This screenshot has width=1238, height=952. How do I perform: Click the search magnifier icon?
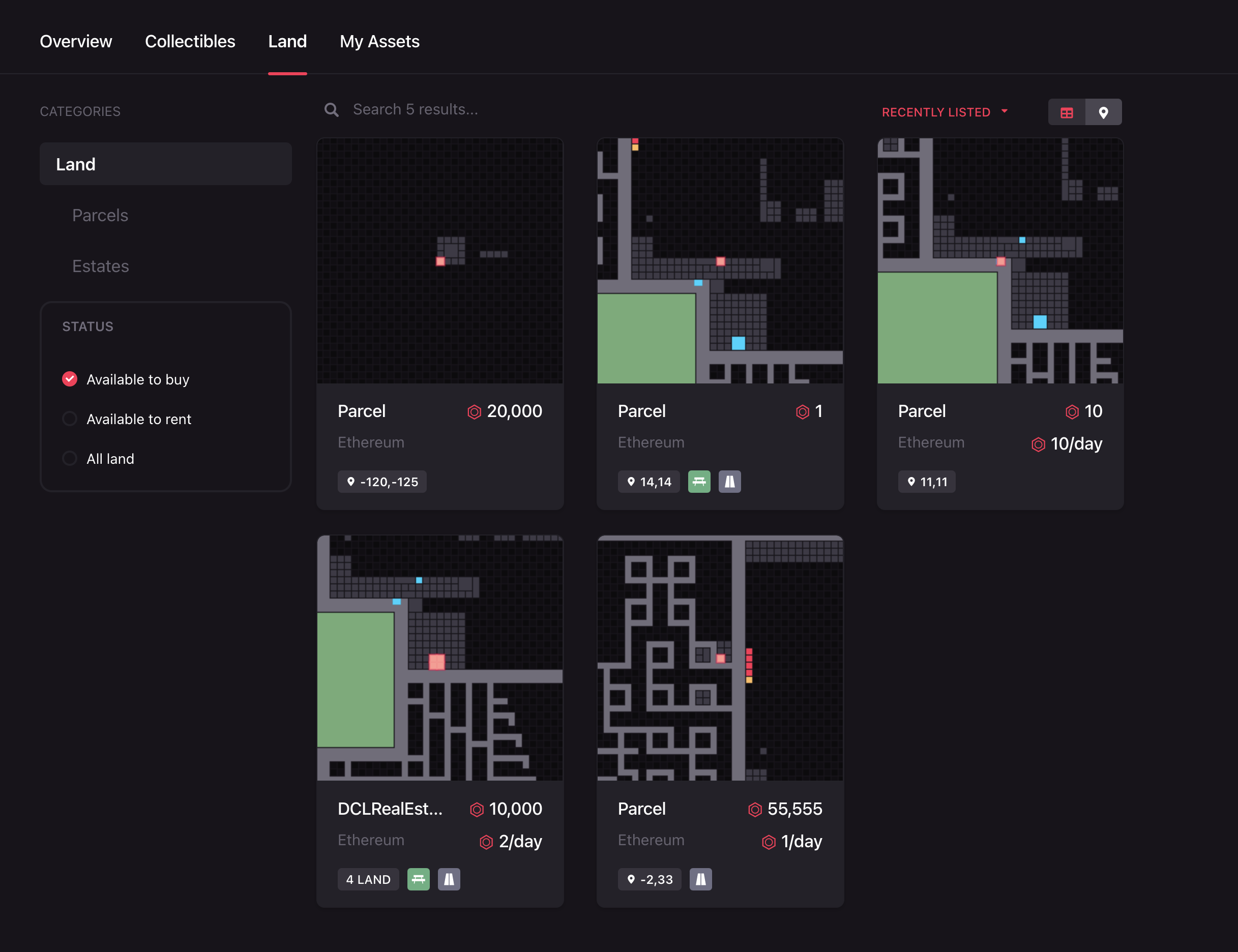click(x=332, y=110)
